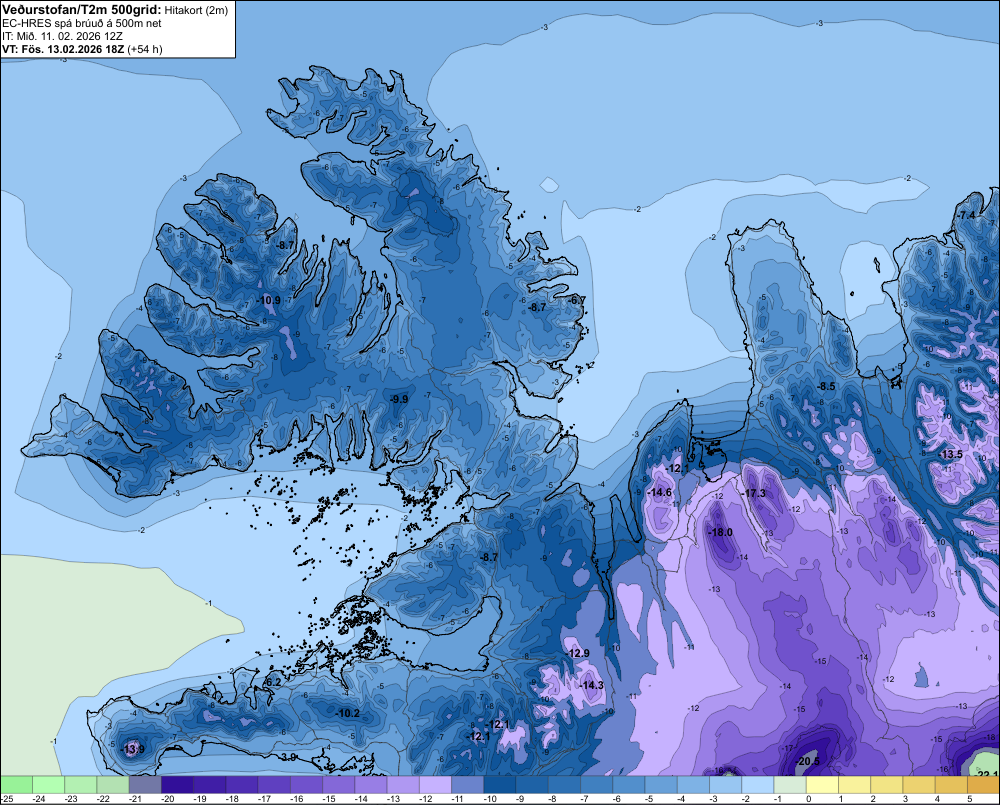Image resolution: width=1000 pixels, height=805 pixels.
Task: Click the valid time 'VT: Fös. 13.02.2026 18Z'
Action: point(63,49)
